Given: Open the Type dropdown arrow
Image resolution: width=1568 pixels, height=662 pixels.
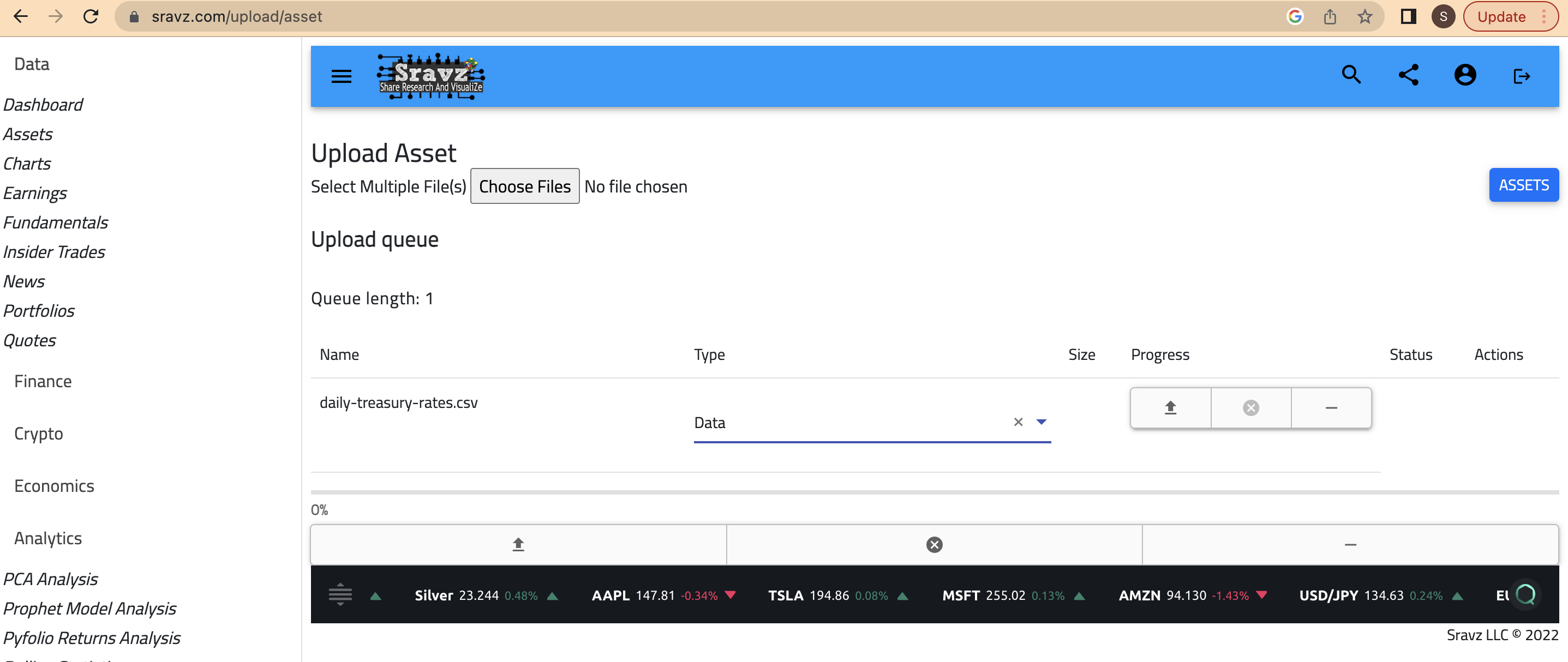Looking at the screenshot, I should [x=1042, y=422].
